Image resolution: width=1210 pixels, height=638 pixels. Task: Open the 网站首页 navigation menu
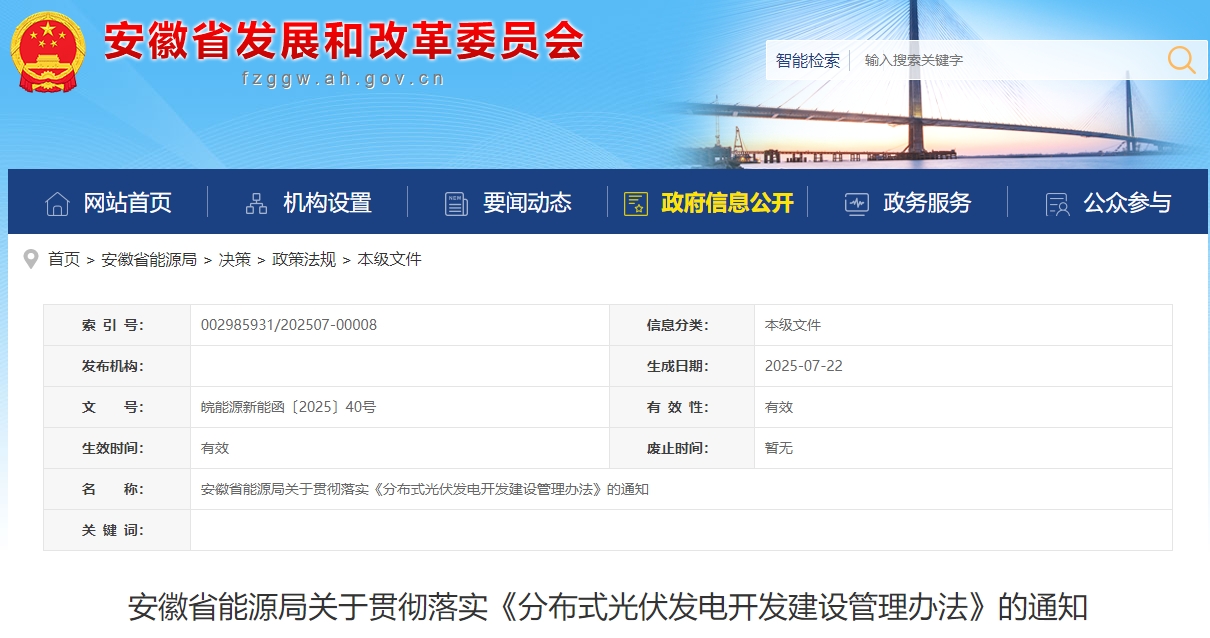pyautogui.click(x=127, y=203)
